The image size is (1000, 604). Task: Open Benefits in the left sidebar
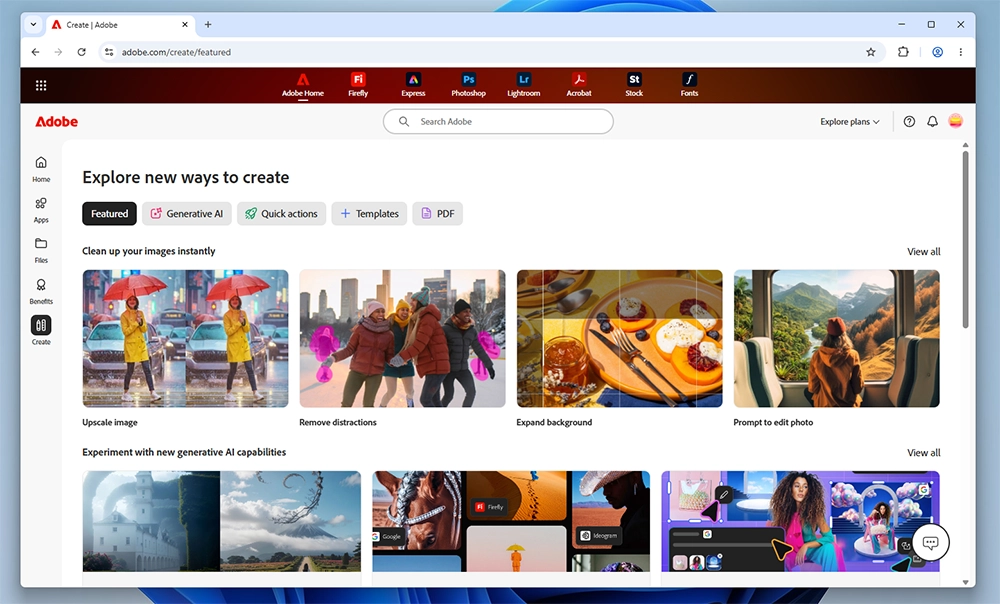pos(41,291)
